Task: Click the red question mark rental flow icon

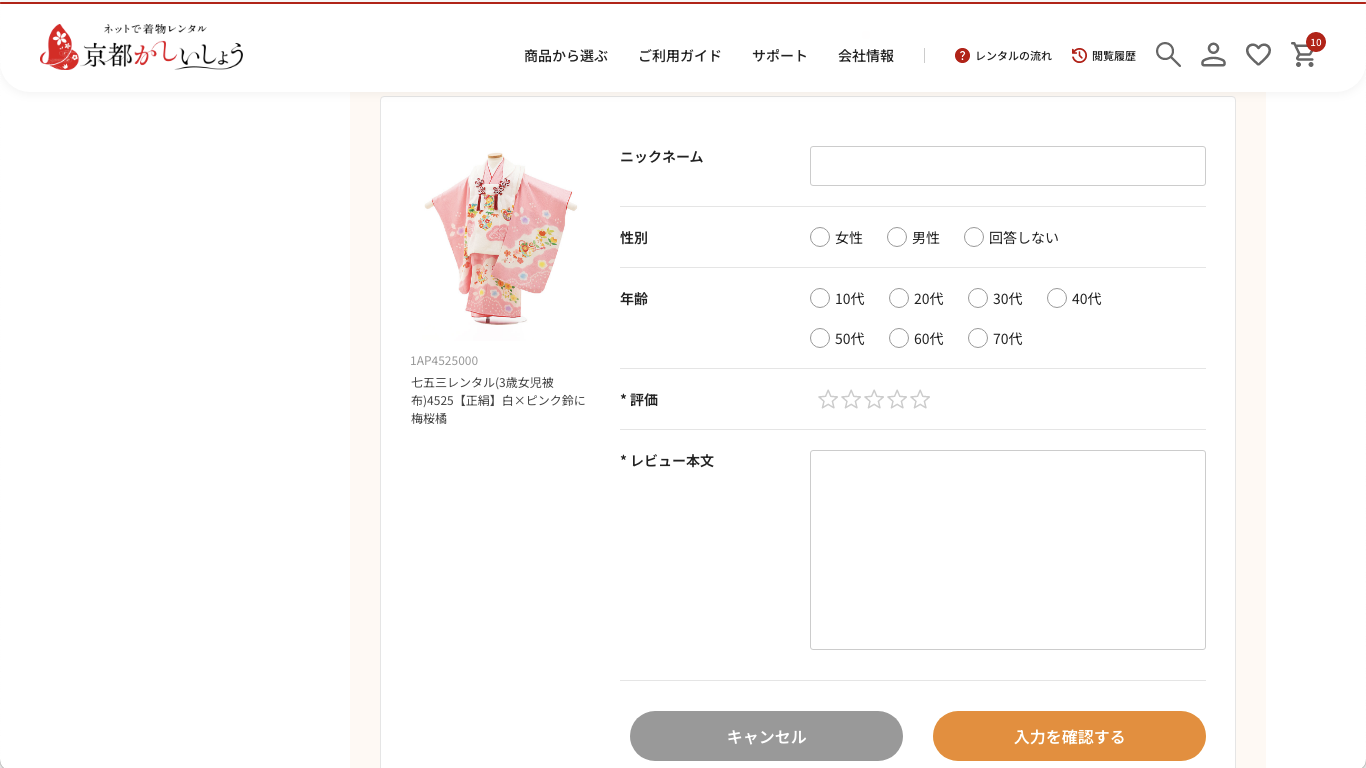Action: [x=962, y=56]
